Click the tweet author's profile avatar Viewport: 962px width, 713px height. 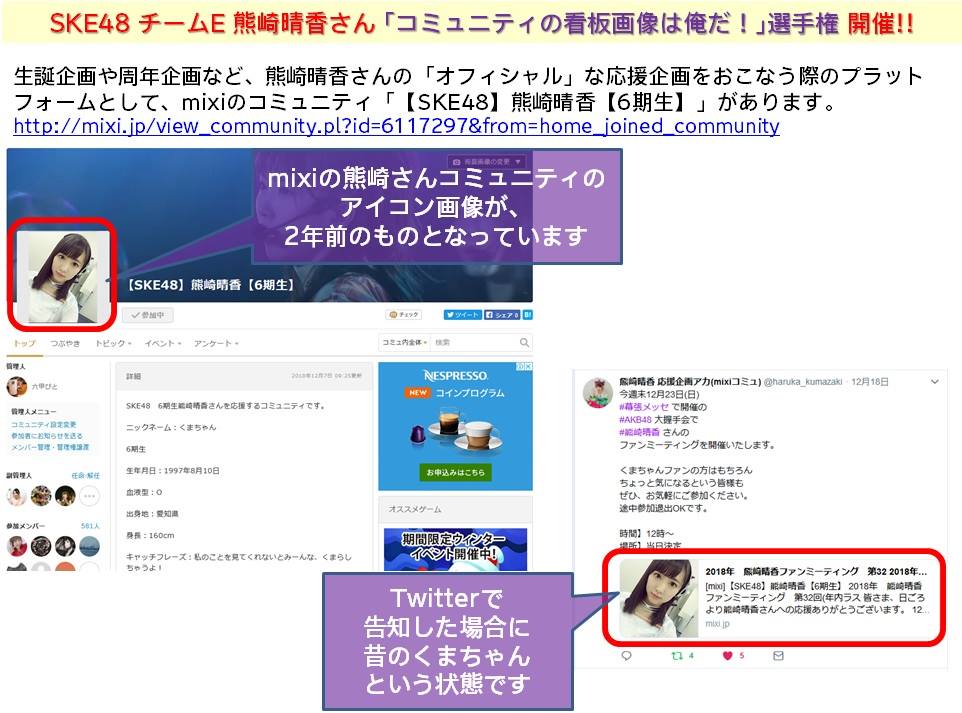597,393
